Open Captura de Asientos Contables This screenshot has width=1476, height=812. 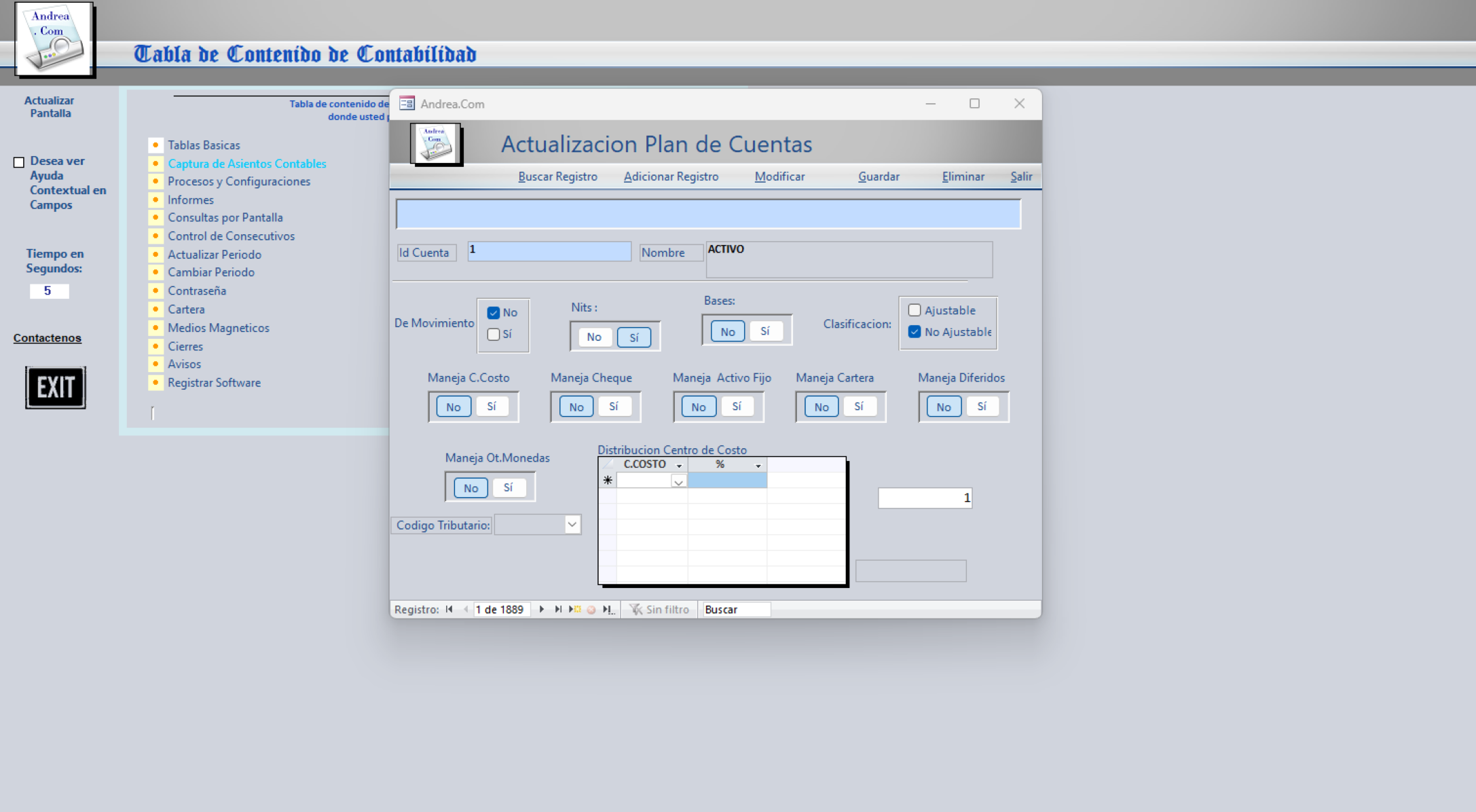(247, 163)
